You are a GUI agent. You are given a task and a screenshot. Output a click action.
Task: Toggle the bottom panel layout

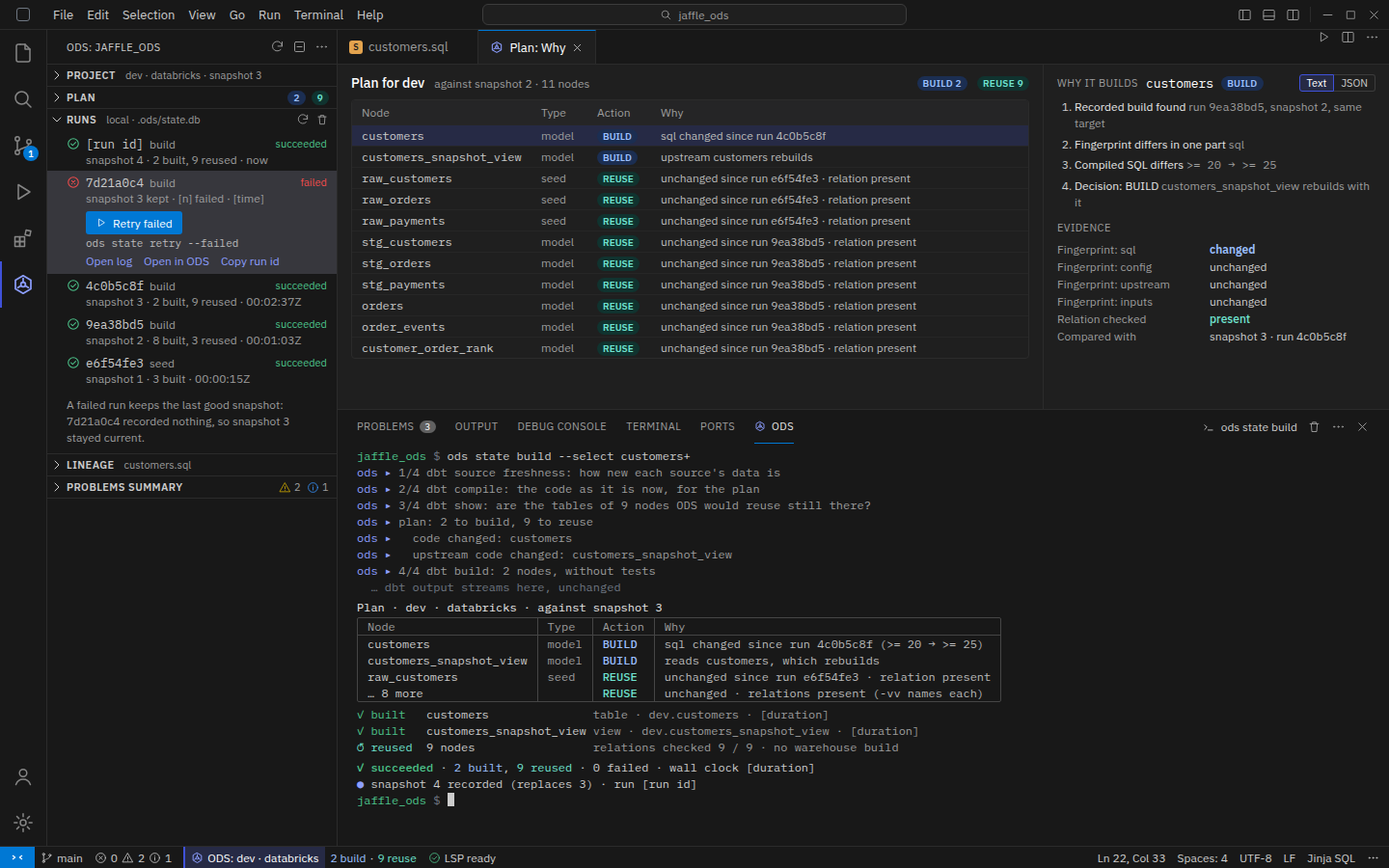(x=1268, y=14)
